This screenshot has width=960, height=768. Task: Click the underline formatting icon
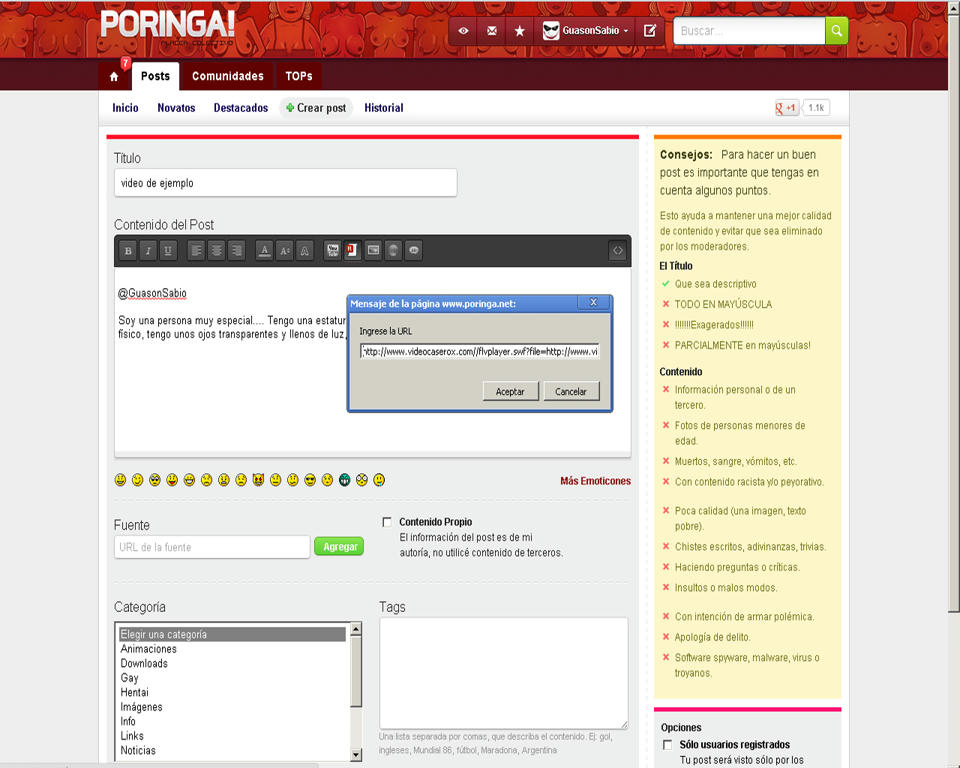[168, 251]
